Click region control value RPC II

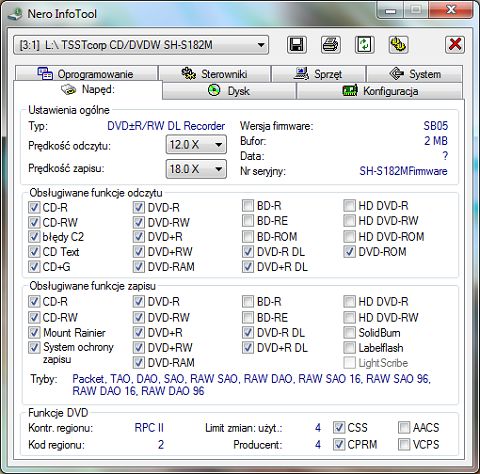click(x=149, y=428)
